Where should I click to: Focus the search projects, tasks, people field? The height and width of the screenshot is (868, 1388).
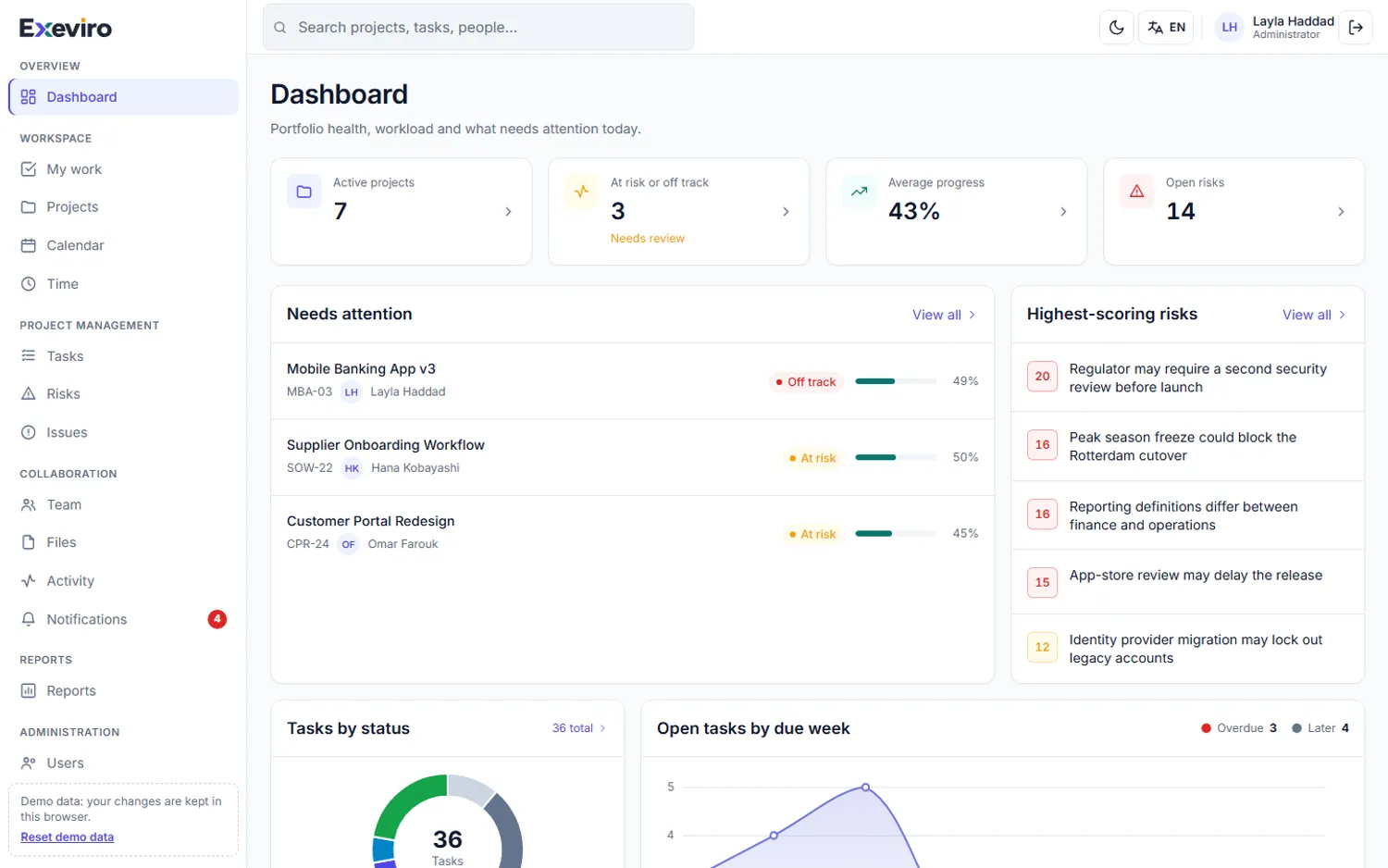[x=478, y=28]
